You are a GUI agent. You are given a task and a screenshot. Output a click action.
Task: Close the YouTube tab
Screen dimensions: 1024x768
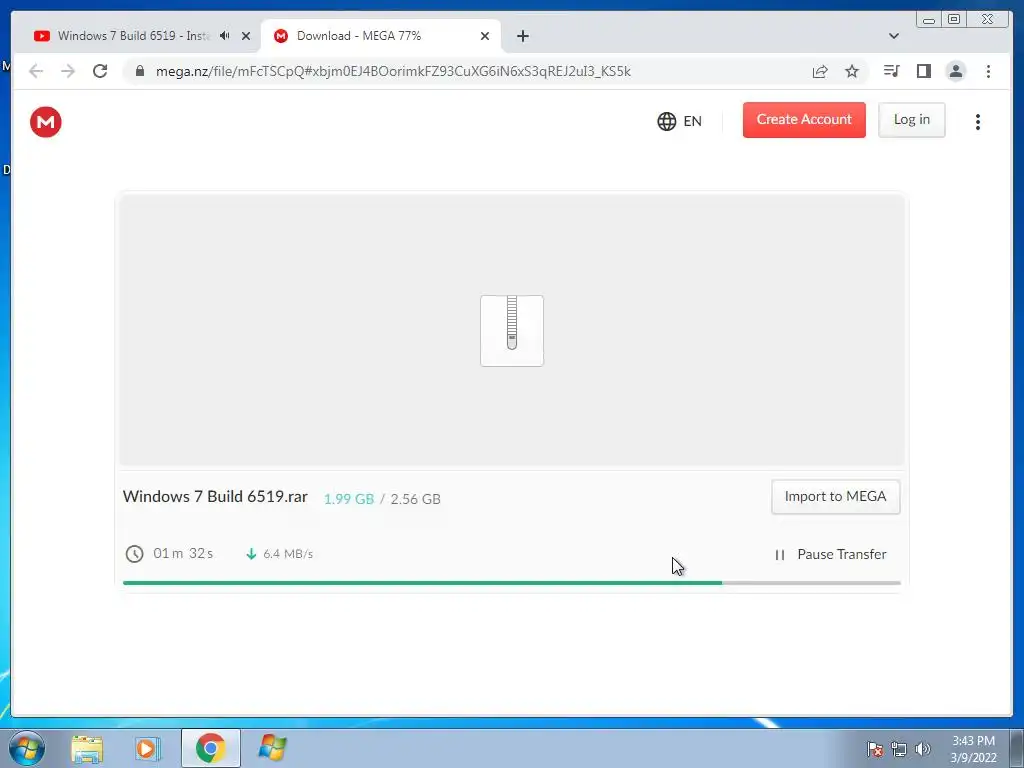point(246,36)
